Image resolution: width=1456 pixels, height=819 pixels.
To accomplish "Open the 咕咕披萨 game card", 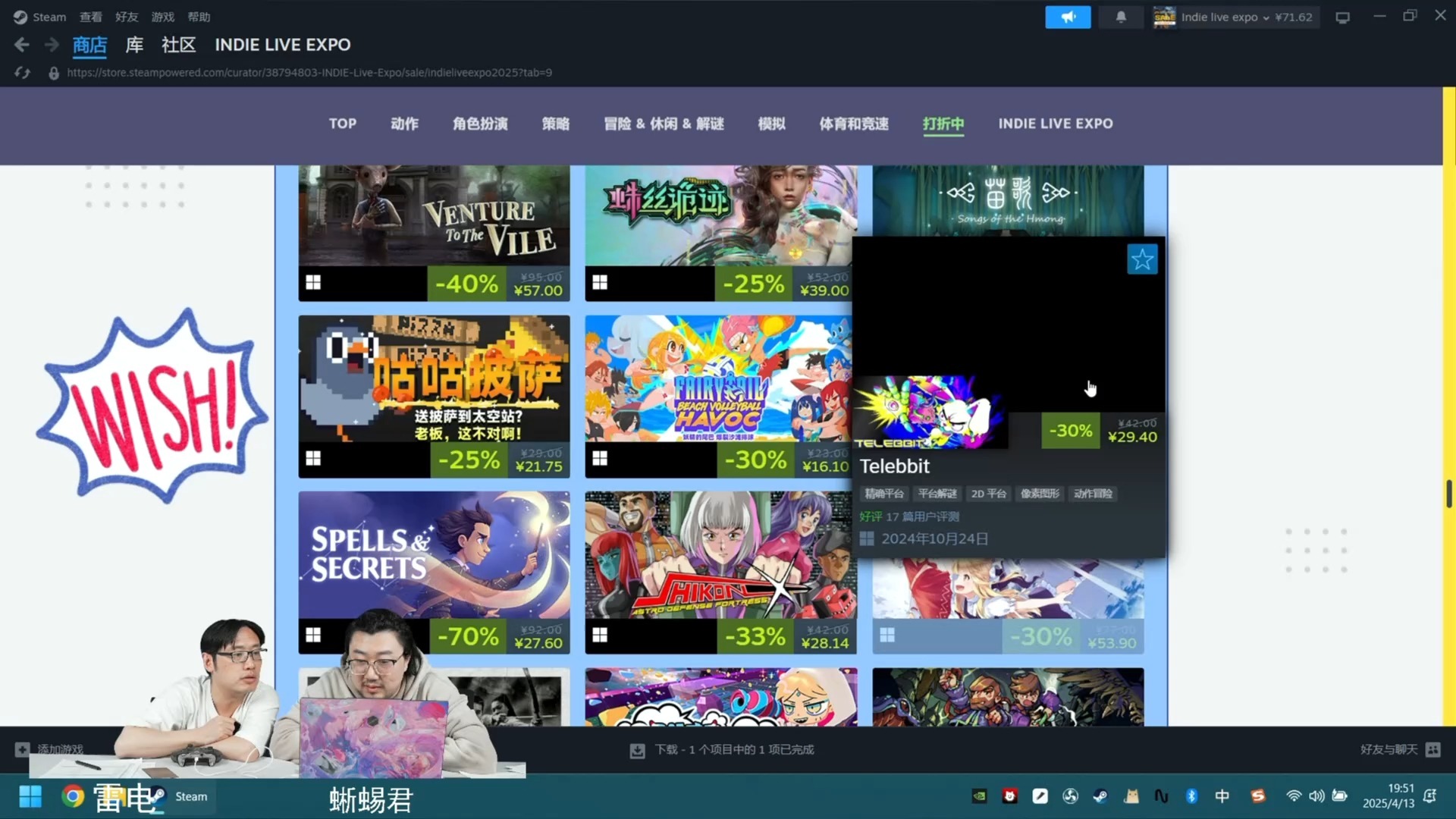I will click(x=434, y=397).
